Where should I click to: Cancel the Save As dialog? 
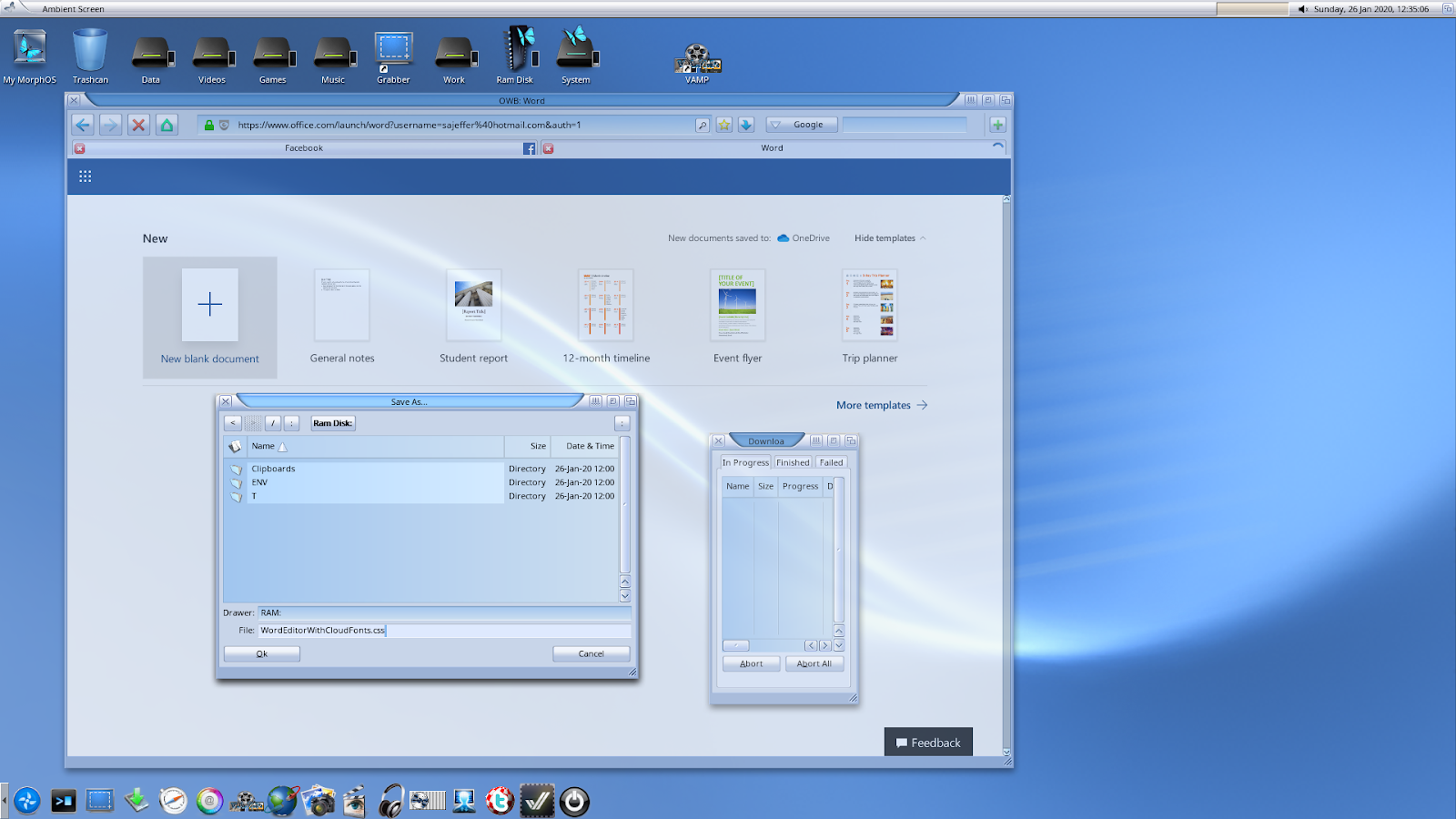coord(591,653)
